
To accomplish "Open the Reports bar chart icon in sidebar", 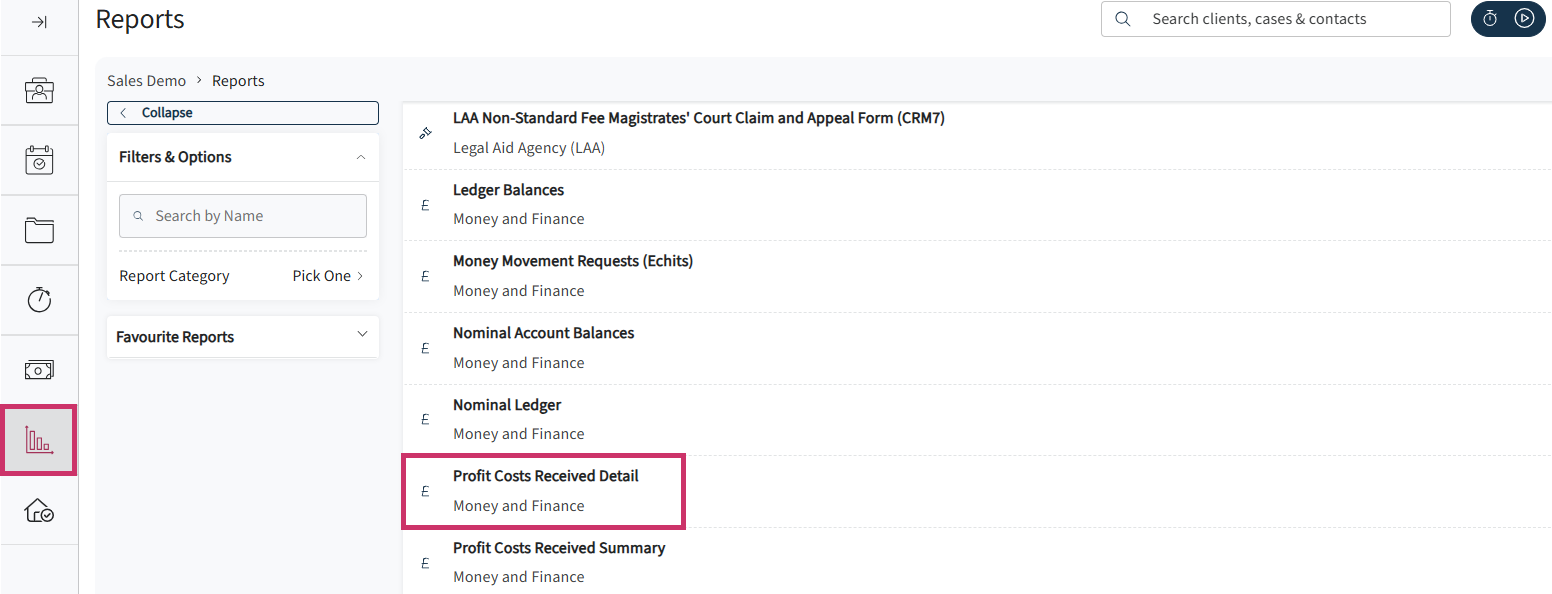I will (39, 440).
